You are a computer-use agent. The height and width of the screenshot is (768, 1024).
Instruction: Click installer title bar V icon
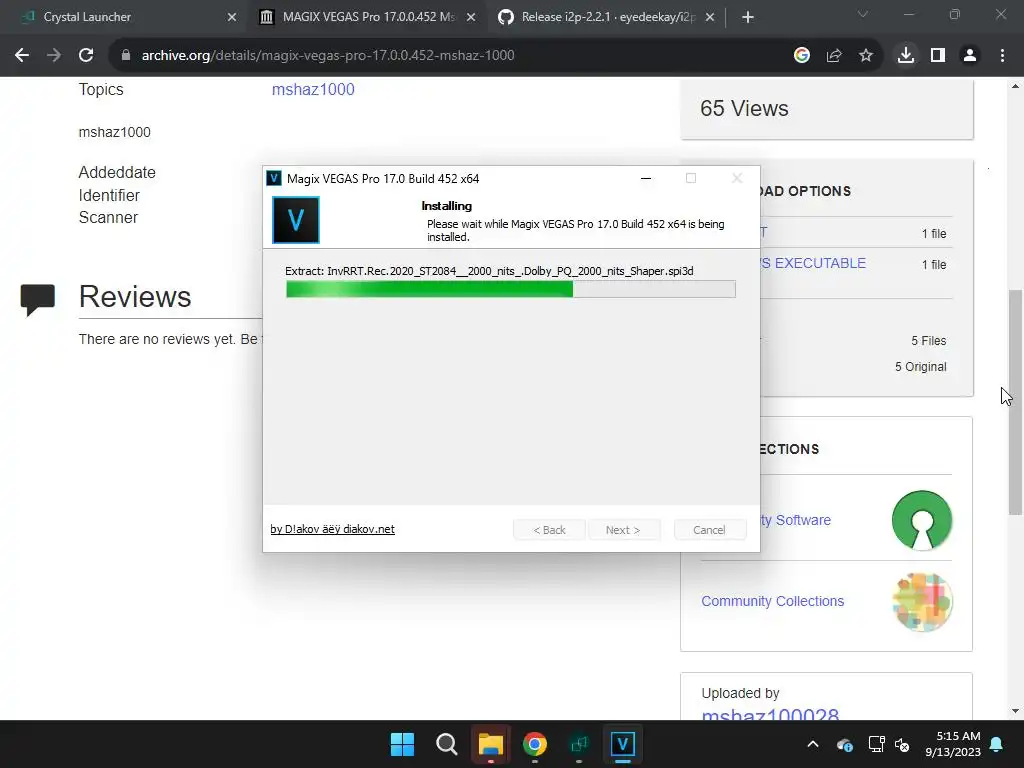[x=274, y=178]
